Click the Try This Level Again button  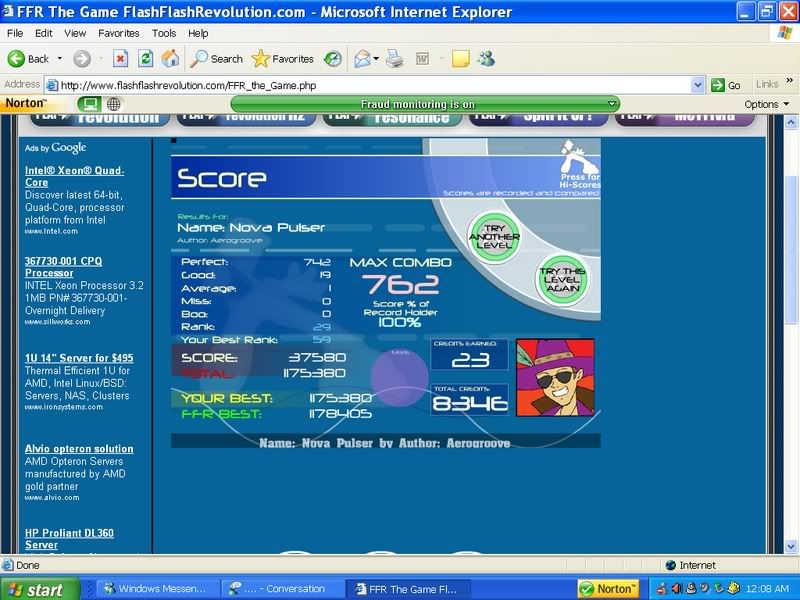click(560, 278)
